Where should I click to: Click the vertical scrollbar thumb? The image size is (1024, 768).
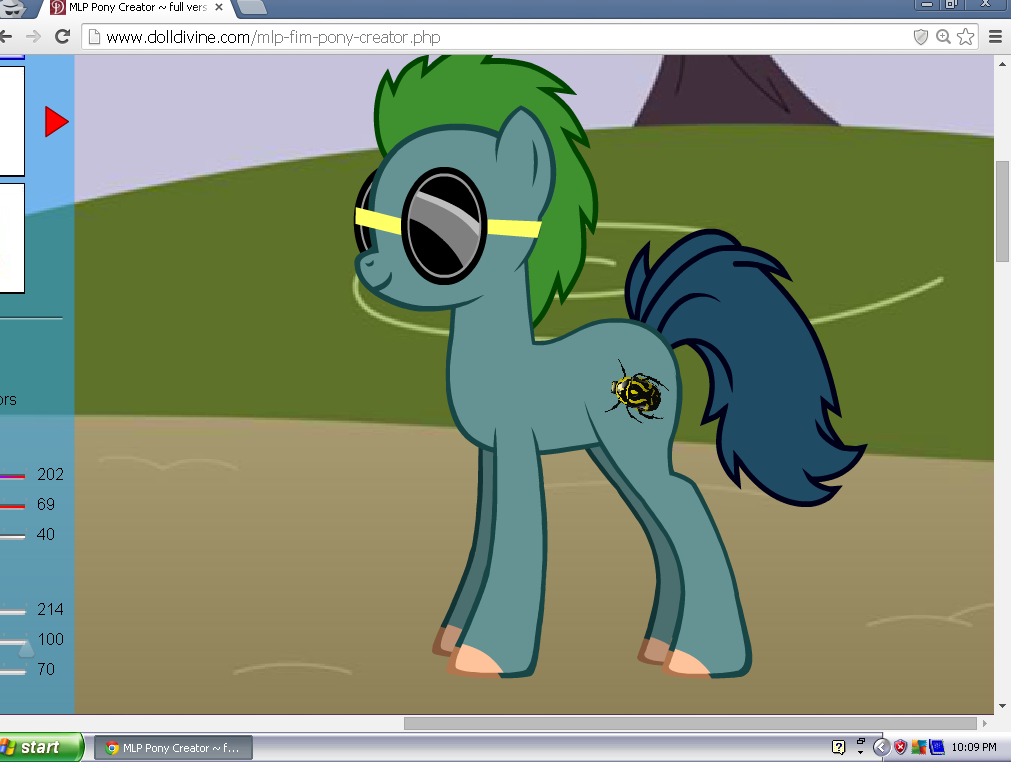pos(1002,210)
